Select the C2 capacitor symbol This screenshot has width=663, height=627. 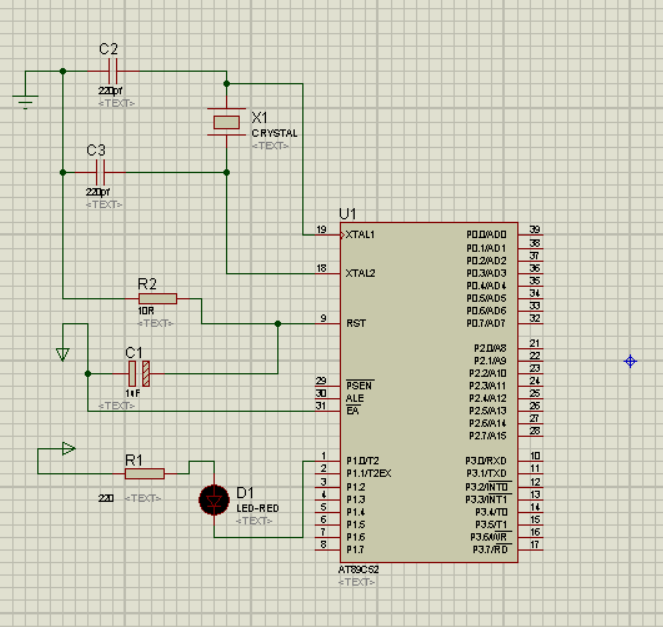coord(112,71)
